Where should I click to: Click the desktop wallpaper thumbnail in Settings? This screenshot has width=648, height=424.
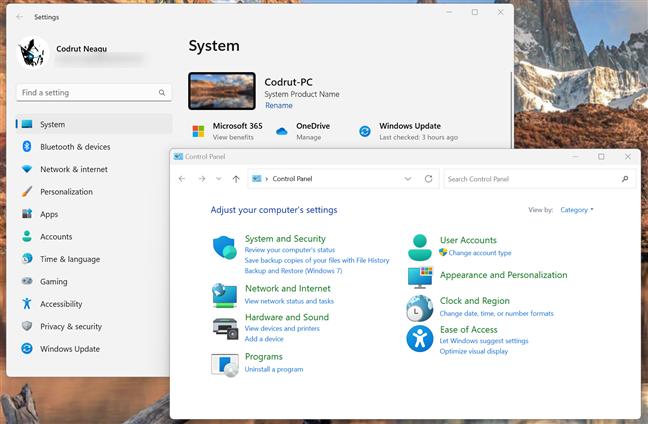(x=222, y=91)
